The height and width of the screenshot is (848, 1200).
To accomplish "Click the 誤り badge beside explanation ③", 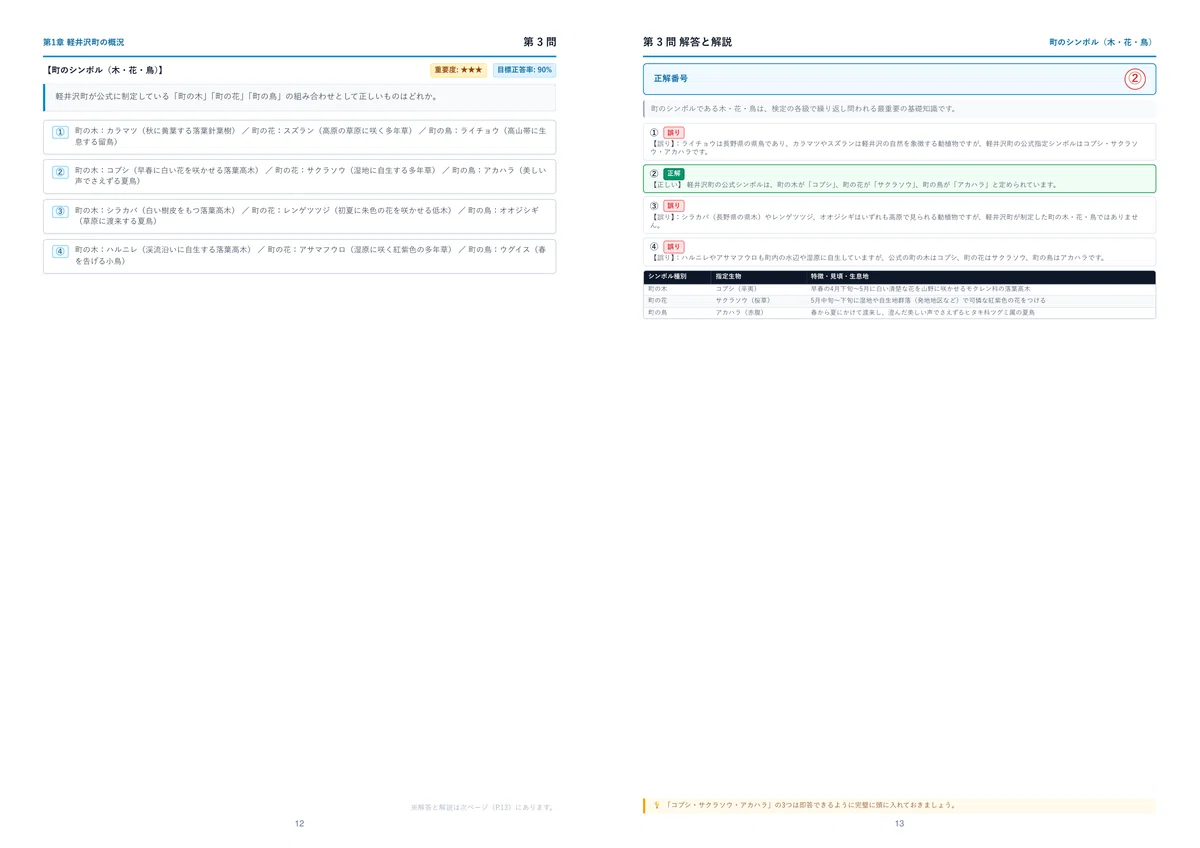I will tap(673, 206).
